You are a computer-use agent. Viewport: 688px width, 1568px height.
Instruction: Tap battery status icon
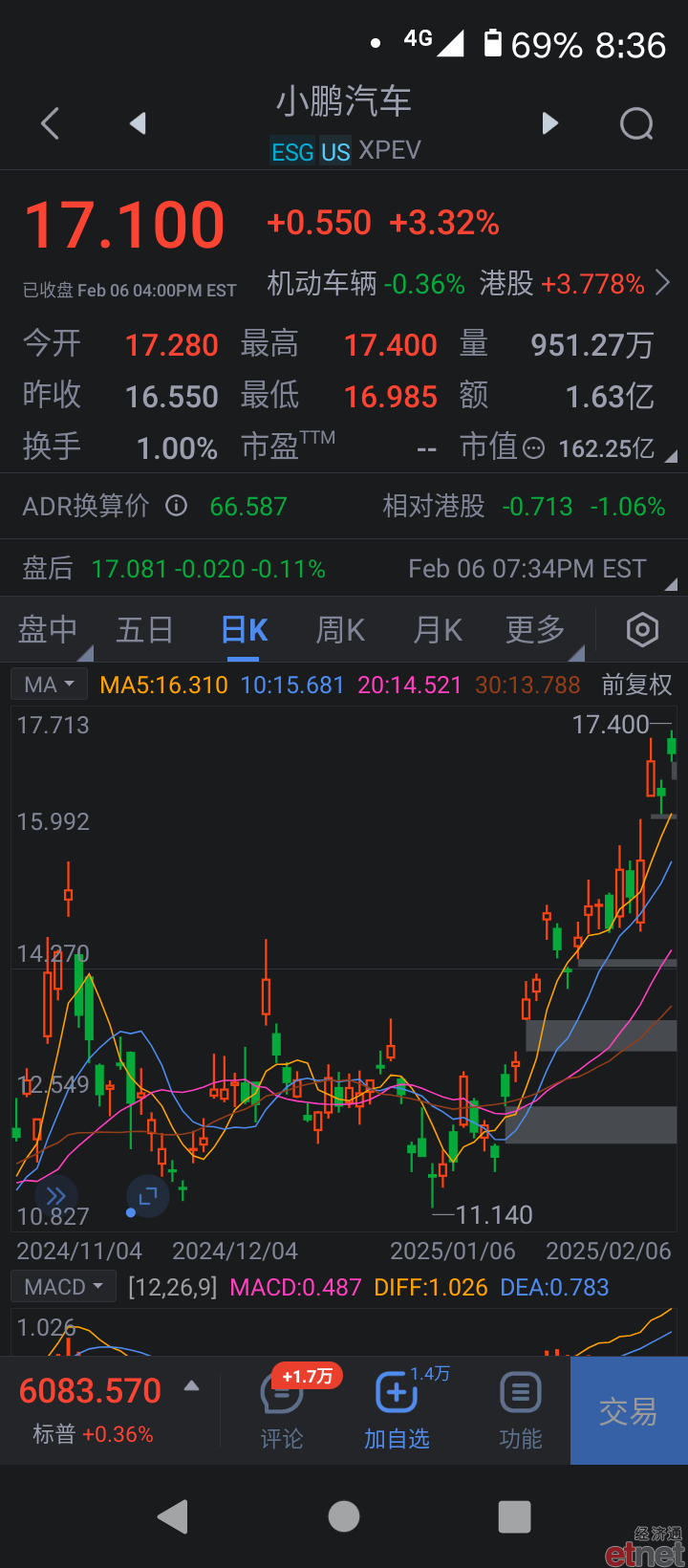pos(493,43)
